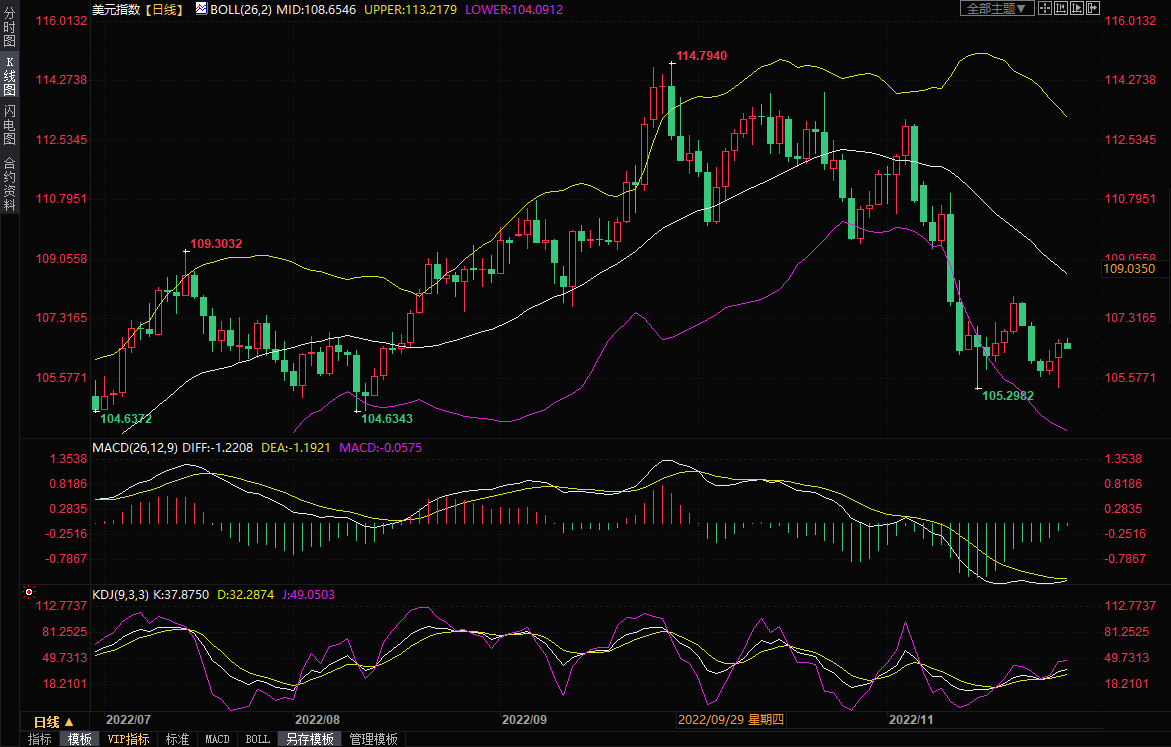Image resolution: width=1171 pixels, height=747 pixels.
Task: Click the J:49.0503 value
Action: point(308,595)
